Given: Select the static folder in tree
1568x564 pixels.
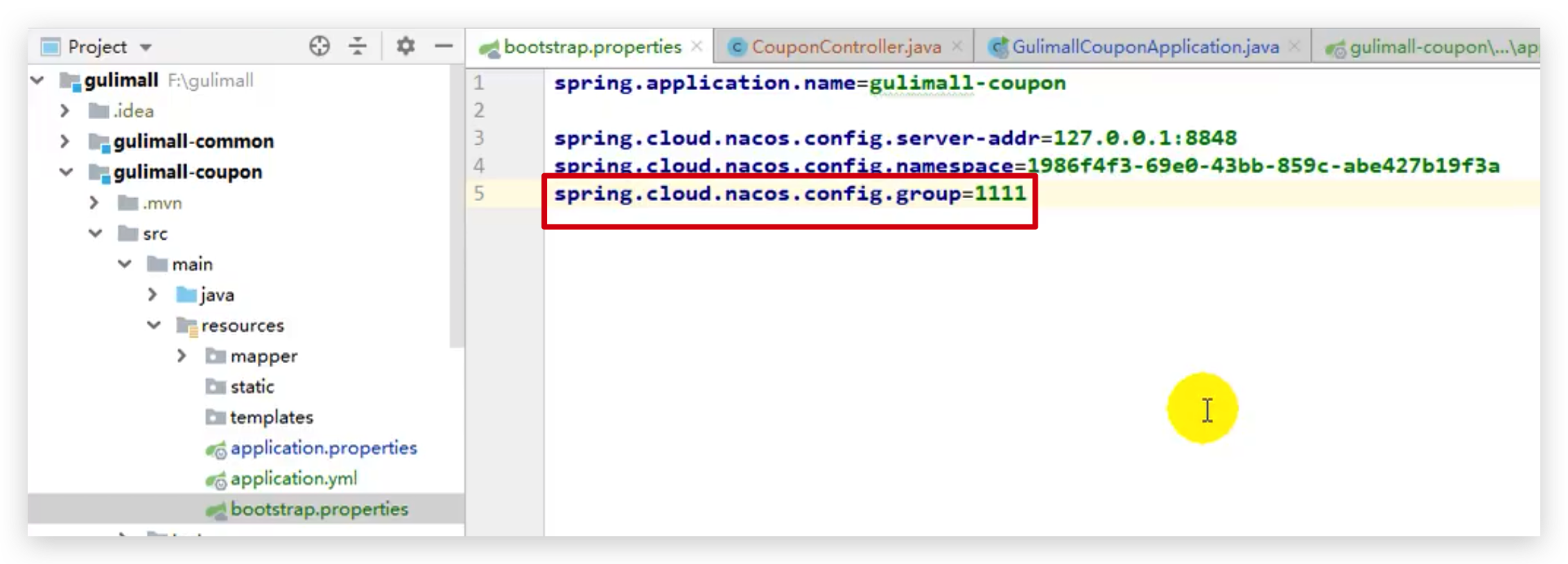Looking at the screenshot, I should coord(252,387).
